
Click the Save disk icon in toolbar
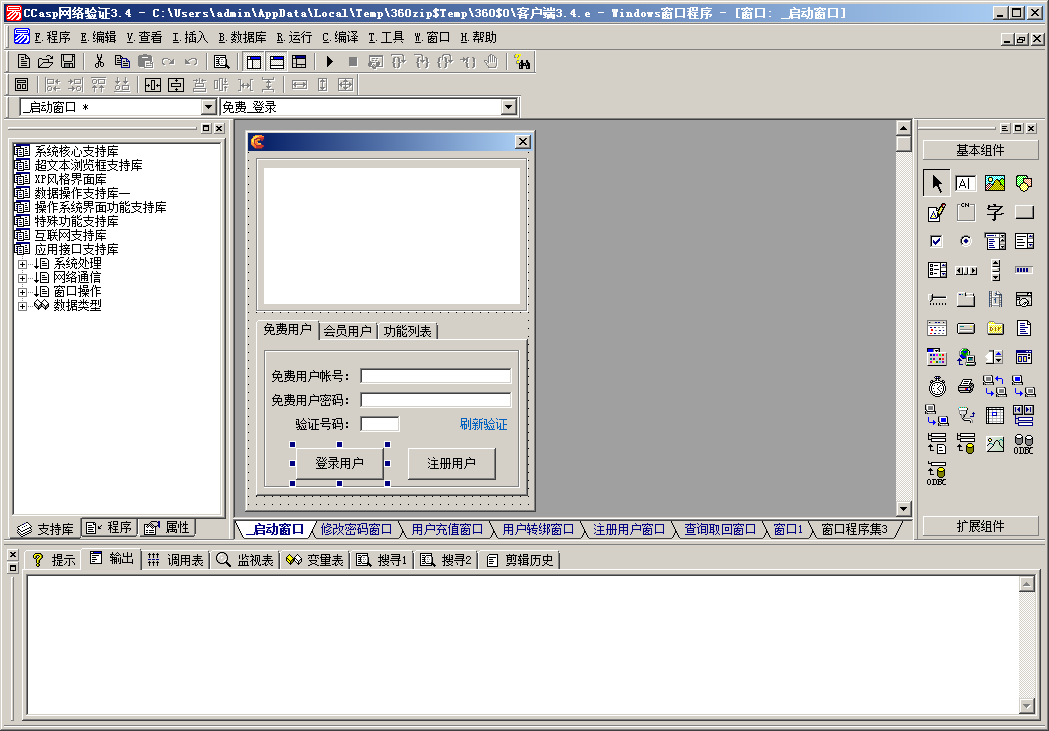pos(68,62)
